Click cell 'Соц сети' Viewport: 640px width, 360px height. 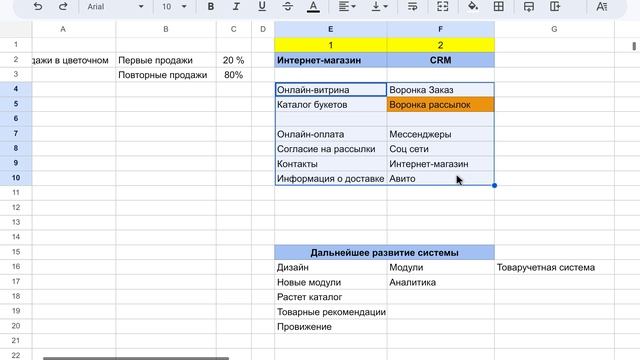(x=440, y=149)
